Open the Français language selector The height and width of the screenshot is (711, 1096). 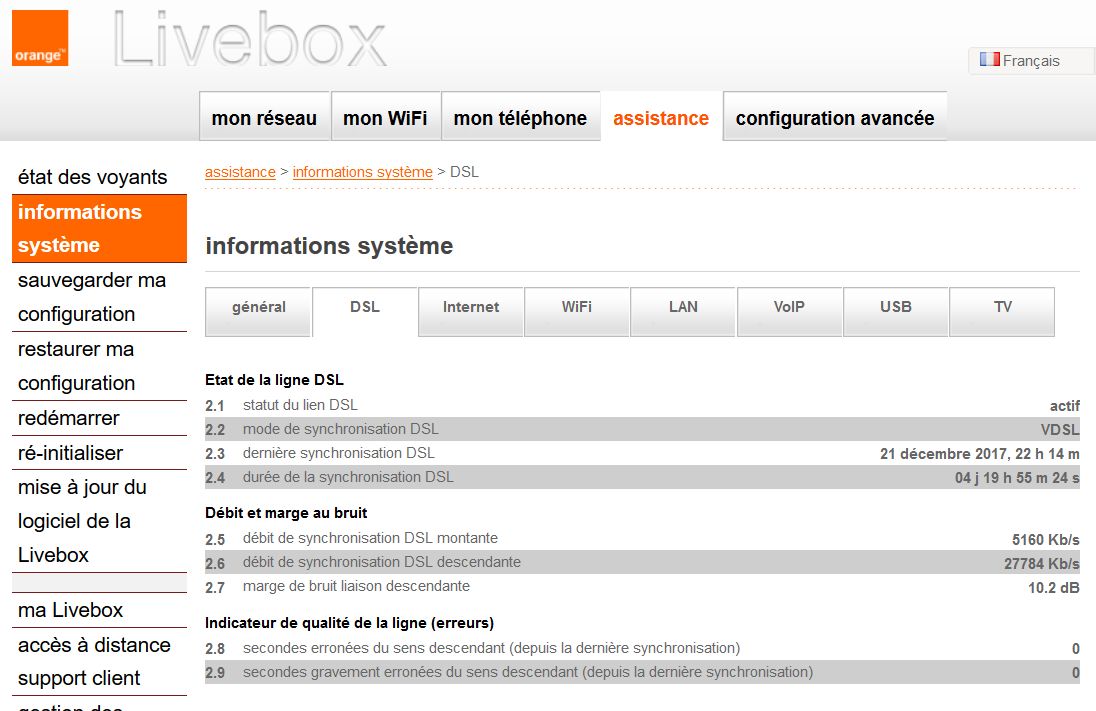[1030, 61]
